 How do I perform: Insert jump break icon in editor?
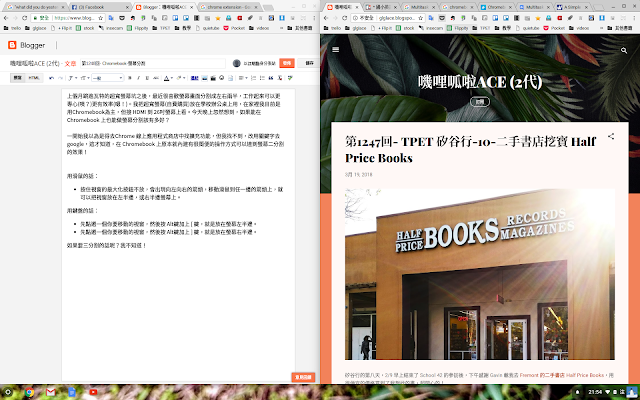click(x=231, y=78)
